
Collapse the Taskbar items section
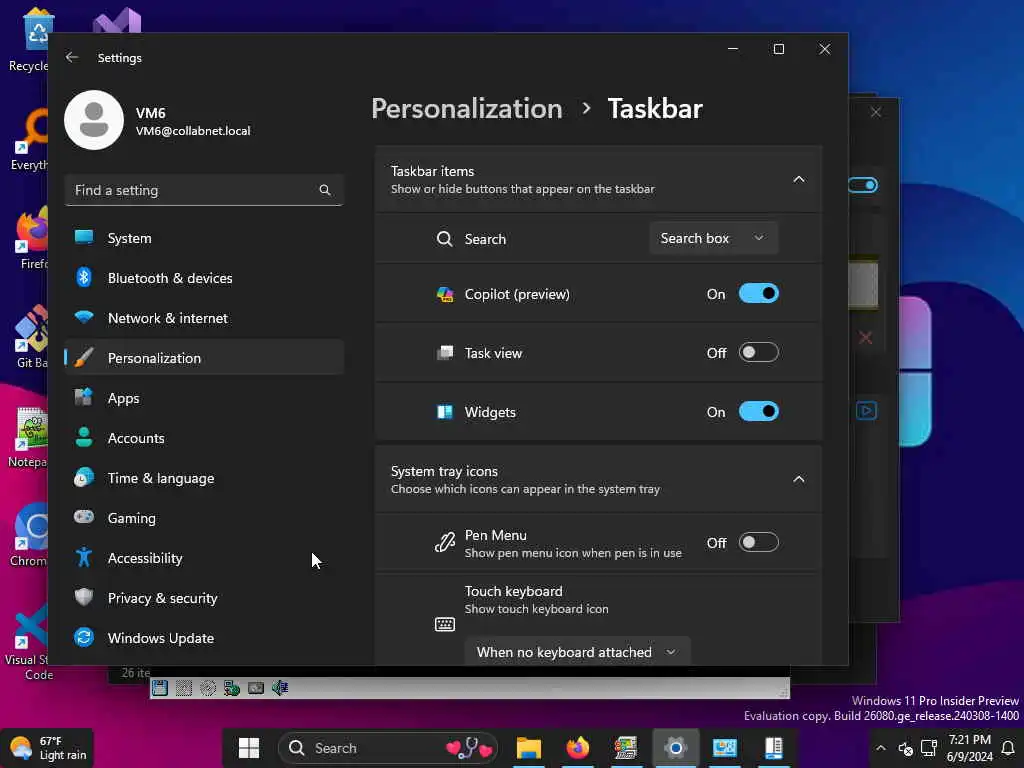pyautogui.click(x=799, y=180)
